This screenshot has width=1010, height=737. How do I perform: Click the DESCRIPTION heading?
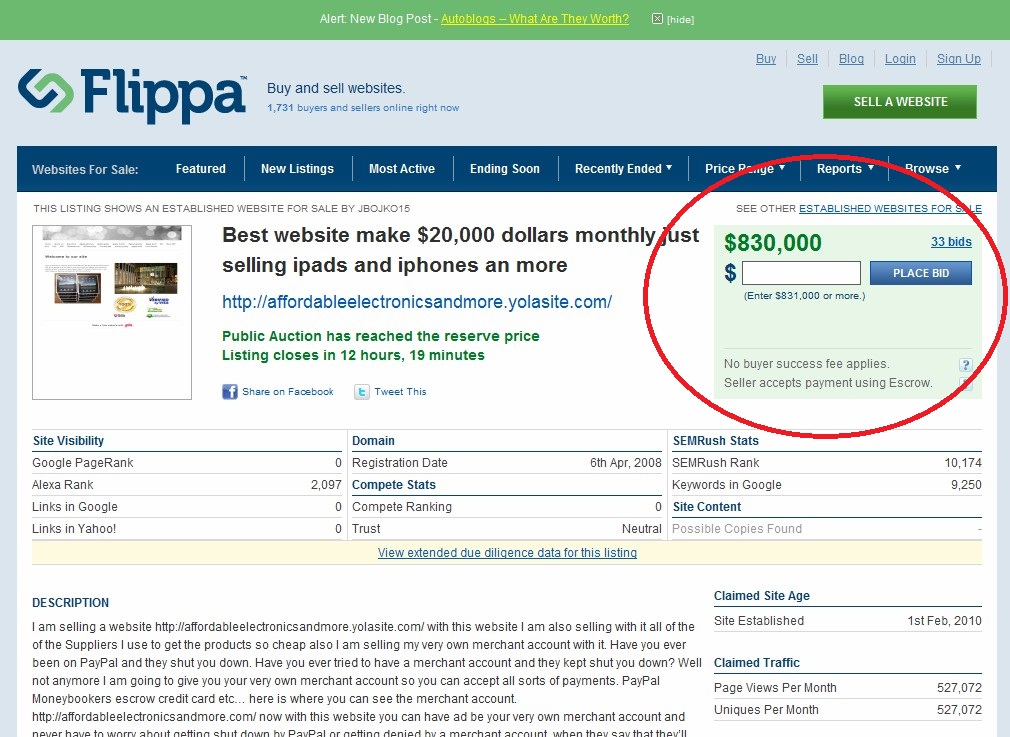[x=71, y=603]
